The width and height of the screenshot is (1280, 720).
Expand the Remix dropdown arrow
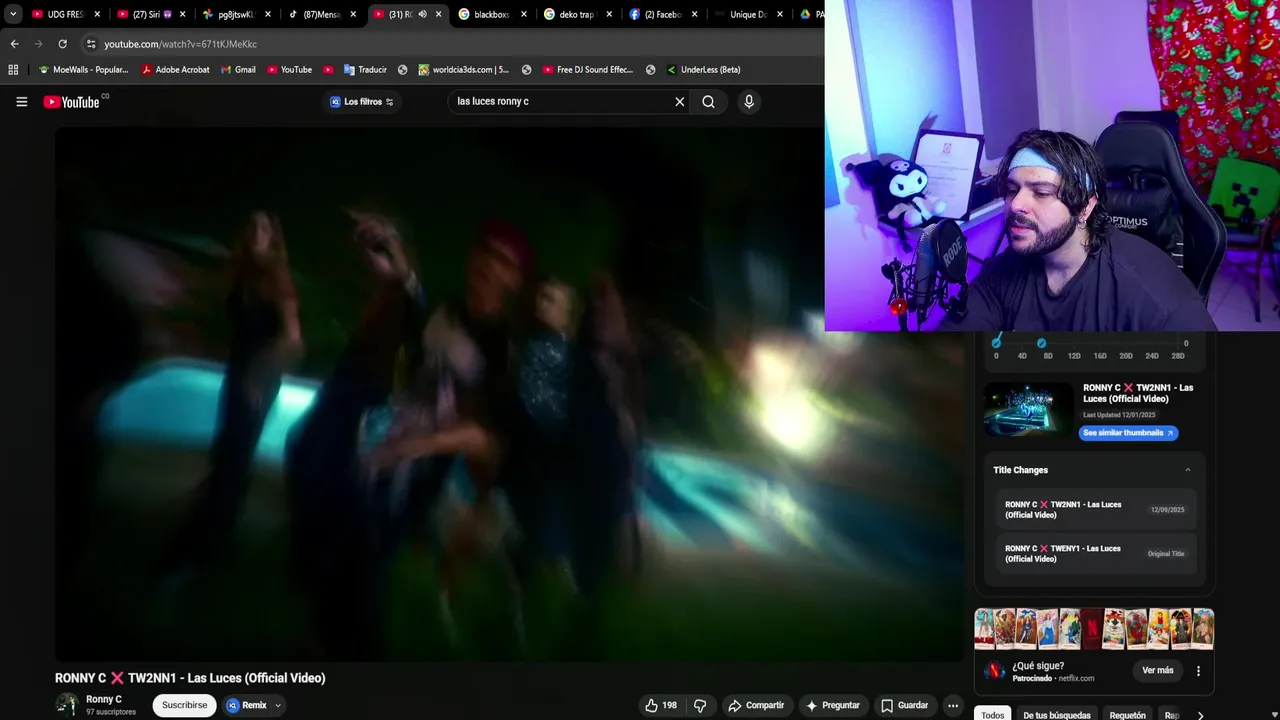point(278,705)
